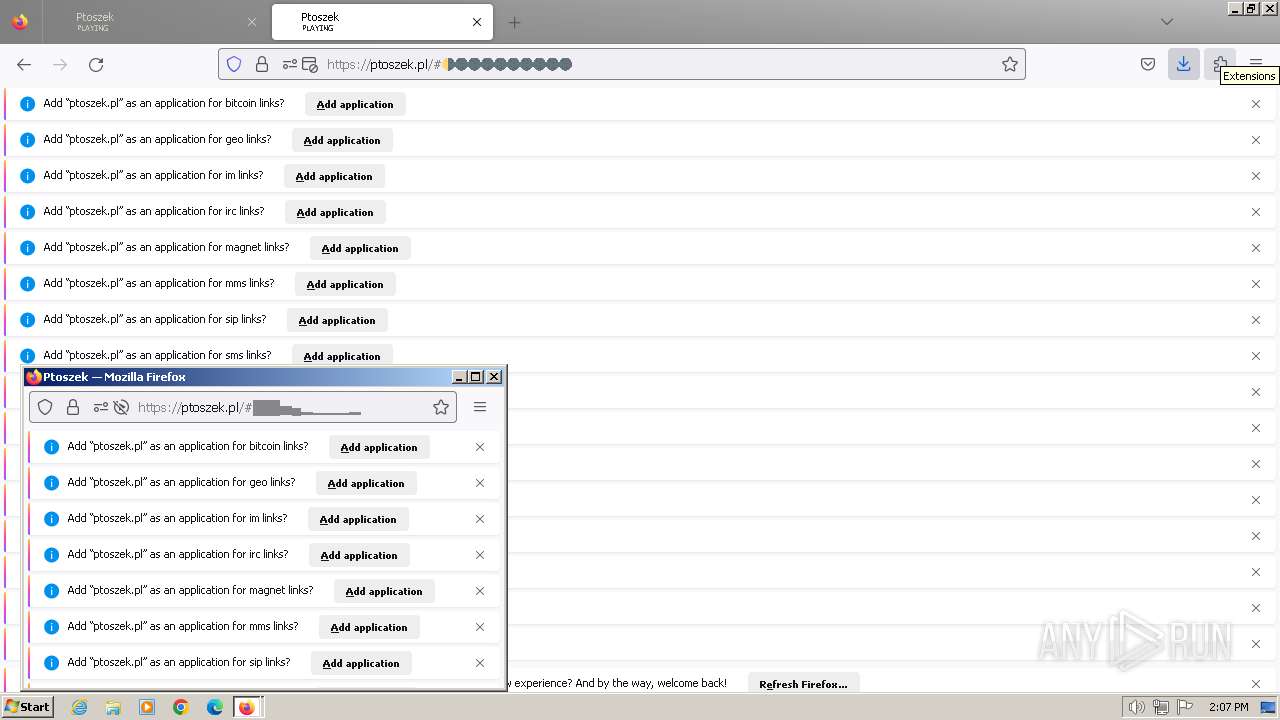Open a new tab with plus button
The width and height of the screenshot is (1280, 720).
[x=514, y=22]
